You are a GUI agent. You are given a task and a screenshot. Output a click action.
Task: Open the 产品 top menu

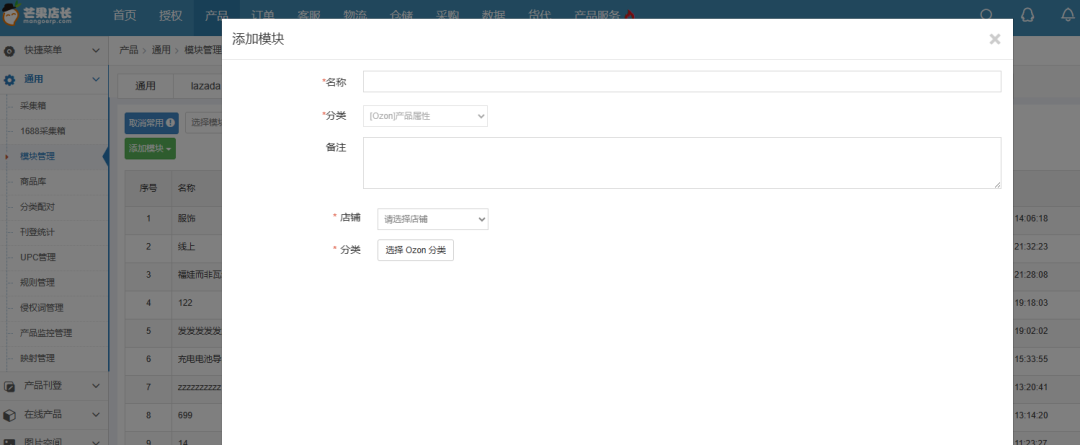(x=216, y=15)
